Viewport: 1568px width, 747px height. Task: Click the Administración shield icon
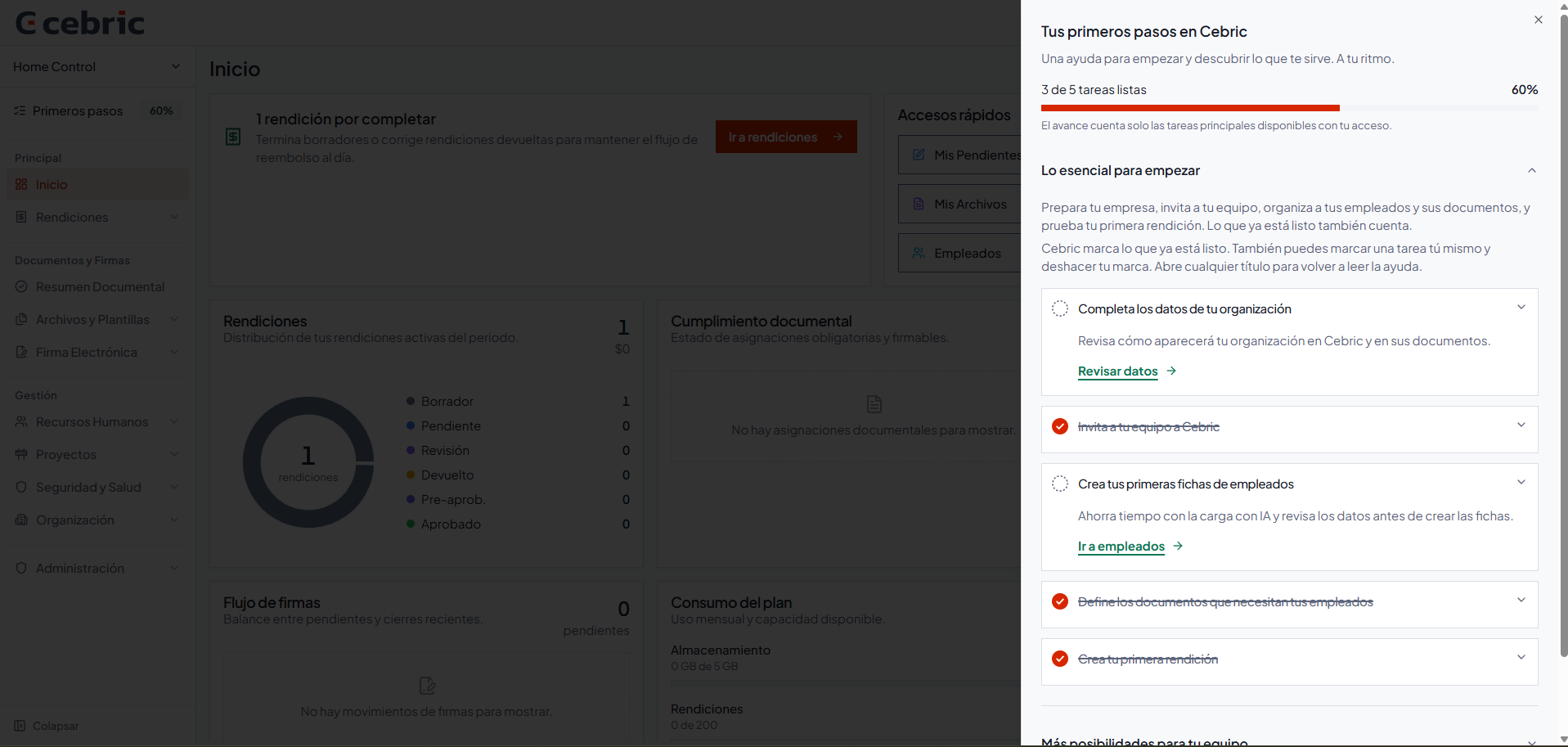(21, 568)
